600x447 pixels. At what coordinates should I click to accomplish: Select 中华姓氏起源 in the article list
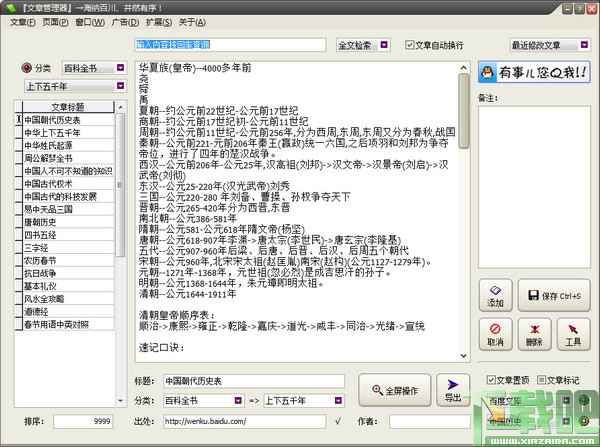click(x=64, y=145)
